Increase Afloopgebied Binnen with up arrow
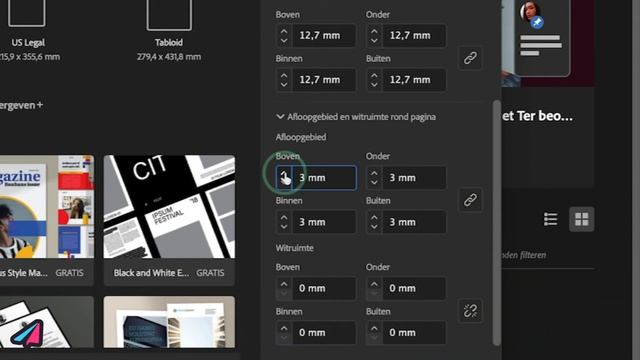 tap(284, 218)
